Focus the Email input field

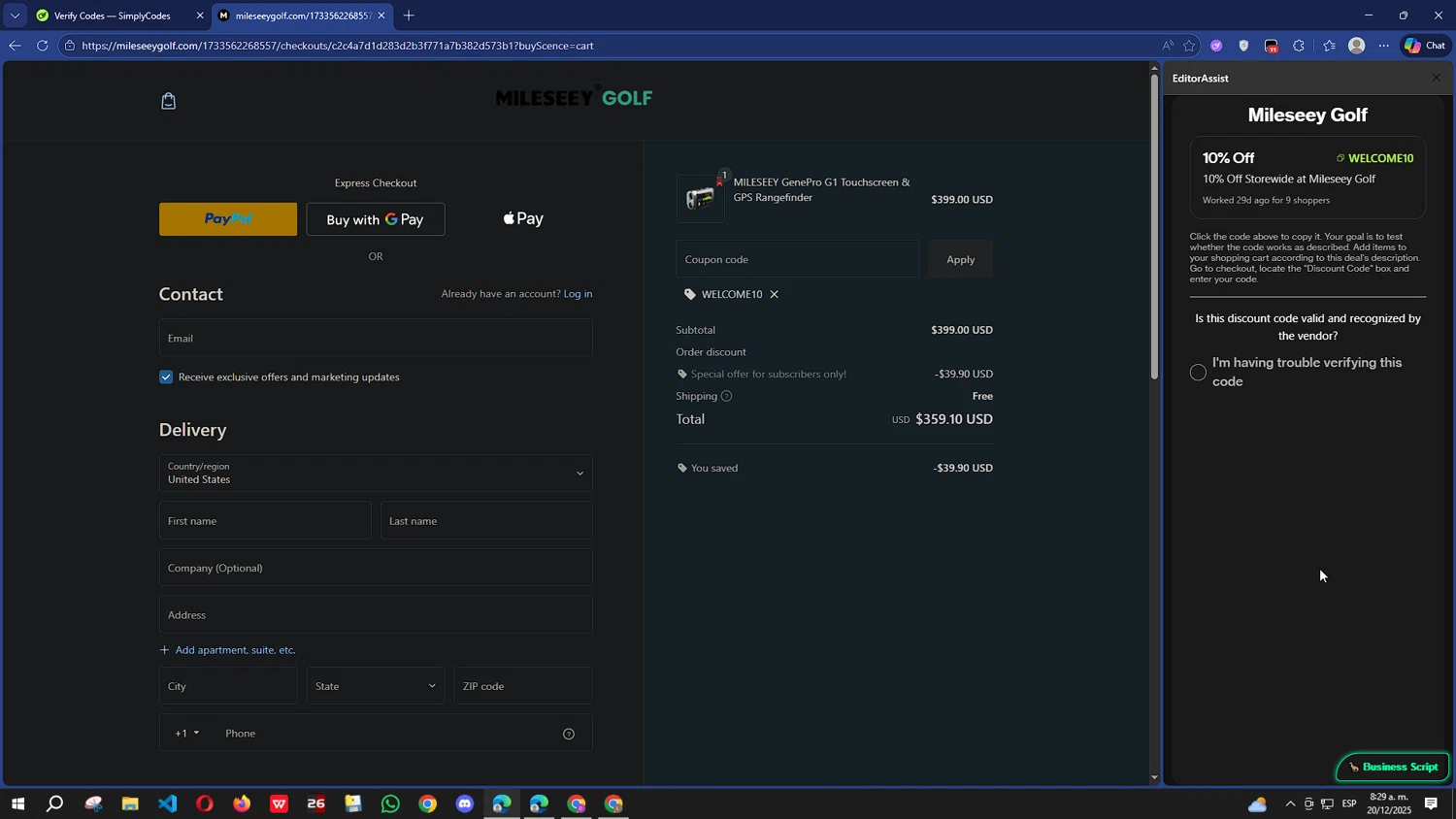[376, 339]
